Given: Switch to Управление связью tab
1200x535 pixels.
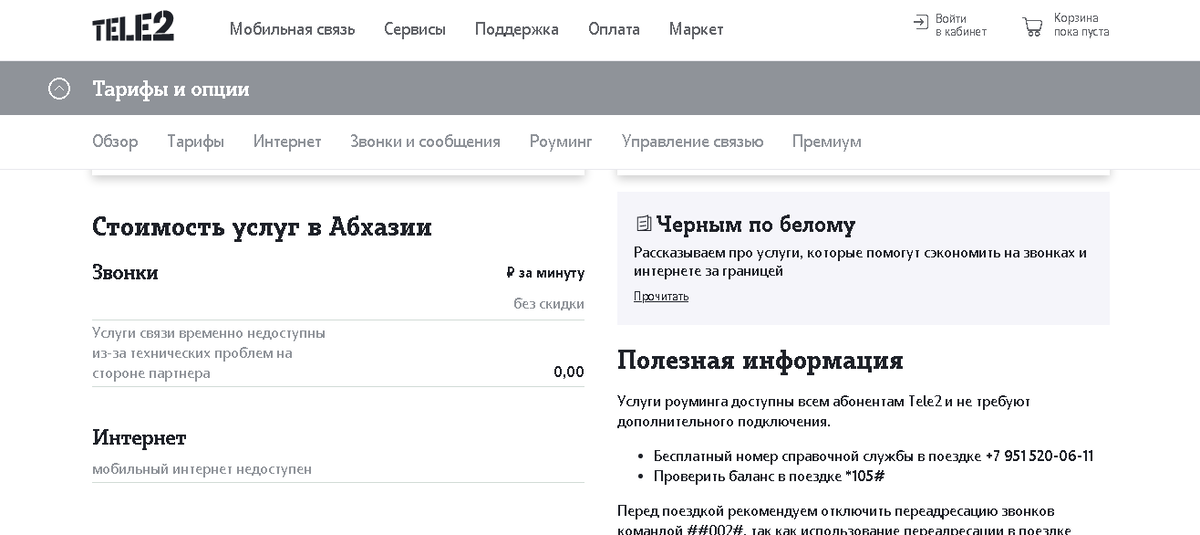Looking at the screenshot, I should click(x=692, y=142).
